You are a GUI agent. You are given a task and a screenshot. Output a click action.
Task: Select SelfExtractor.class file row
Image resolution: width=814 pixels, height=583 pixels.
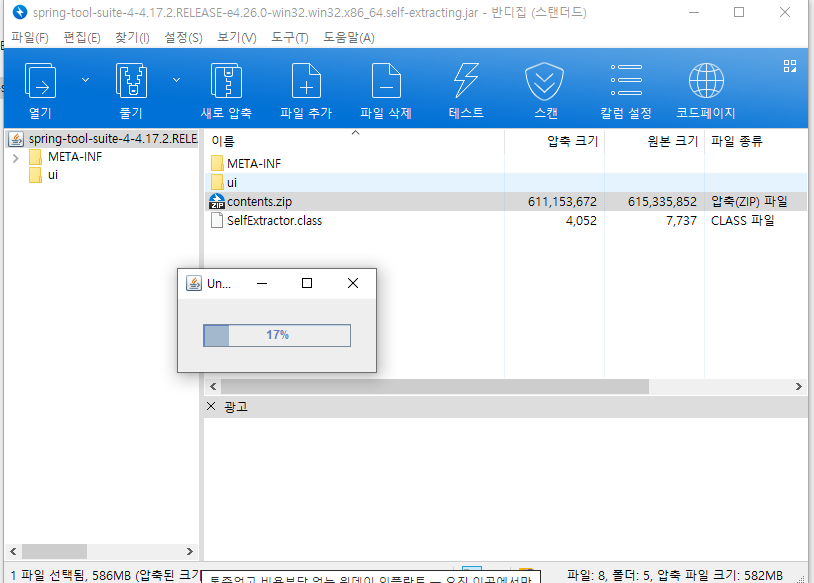tap(505, 221)
